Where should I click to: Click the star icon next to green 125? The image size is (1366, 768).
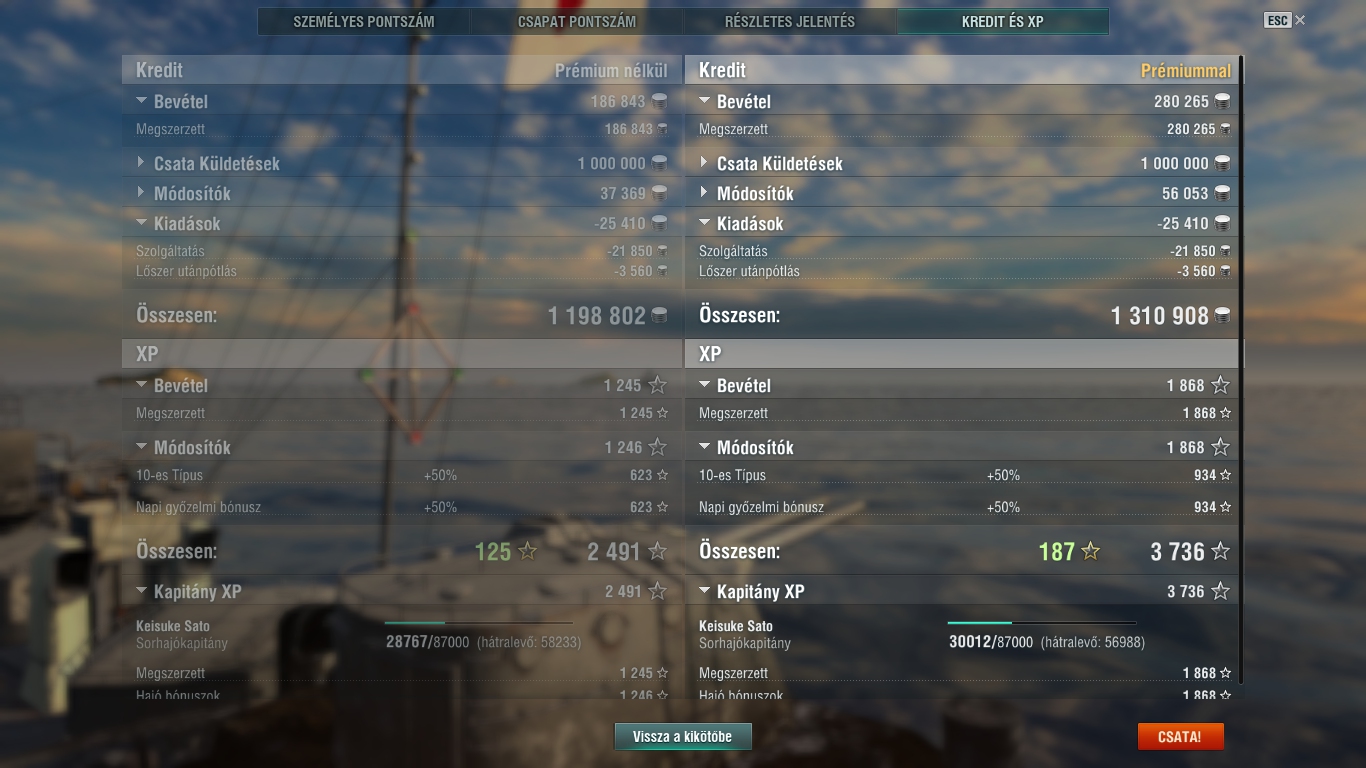point(528,551)
